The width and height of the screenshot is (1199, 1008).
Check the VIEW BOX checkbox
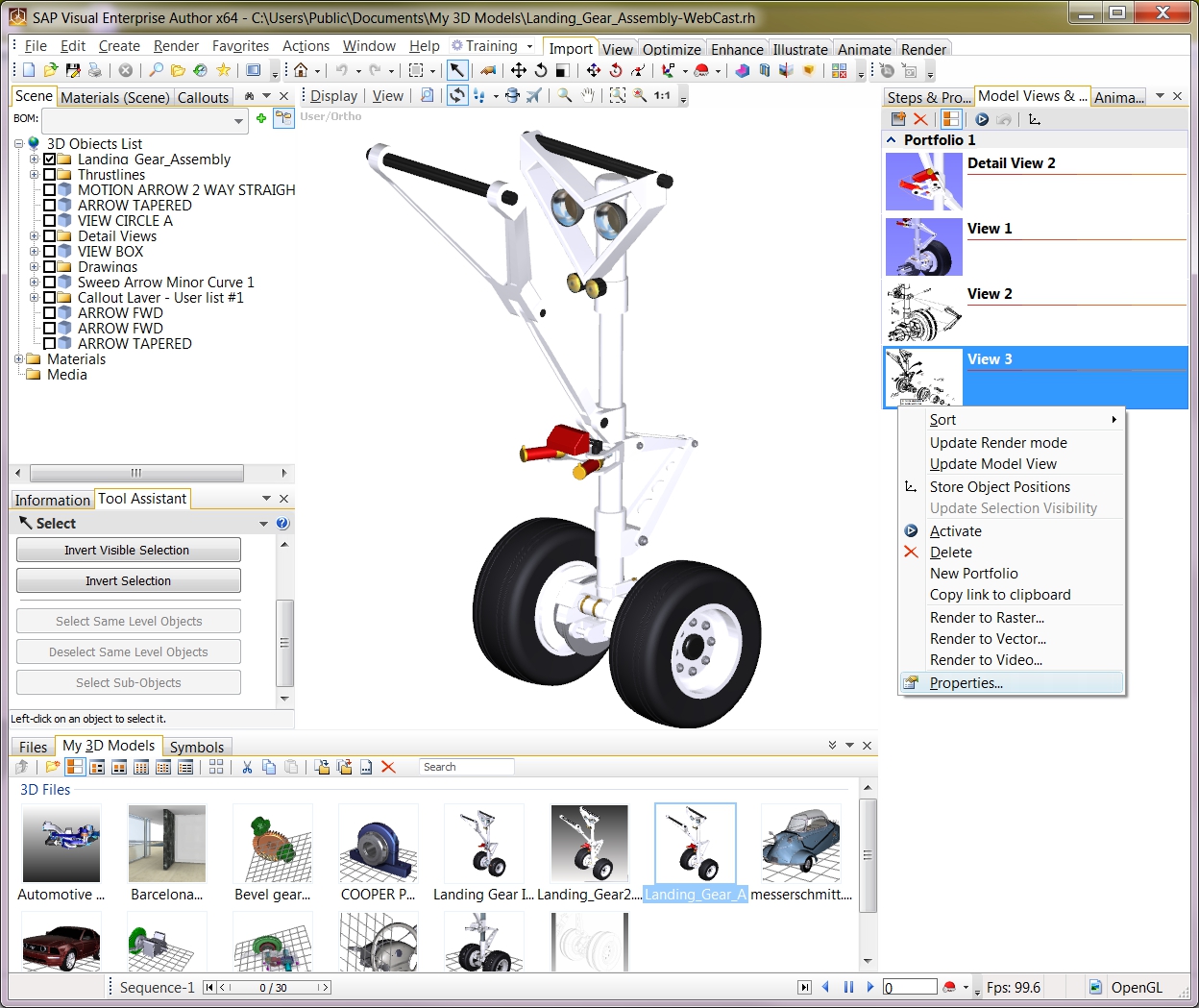tap(49, 252)
